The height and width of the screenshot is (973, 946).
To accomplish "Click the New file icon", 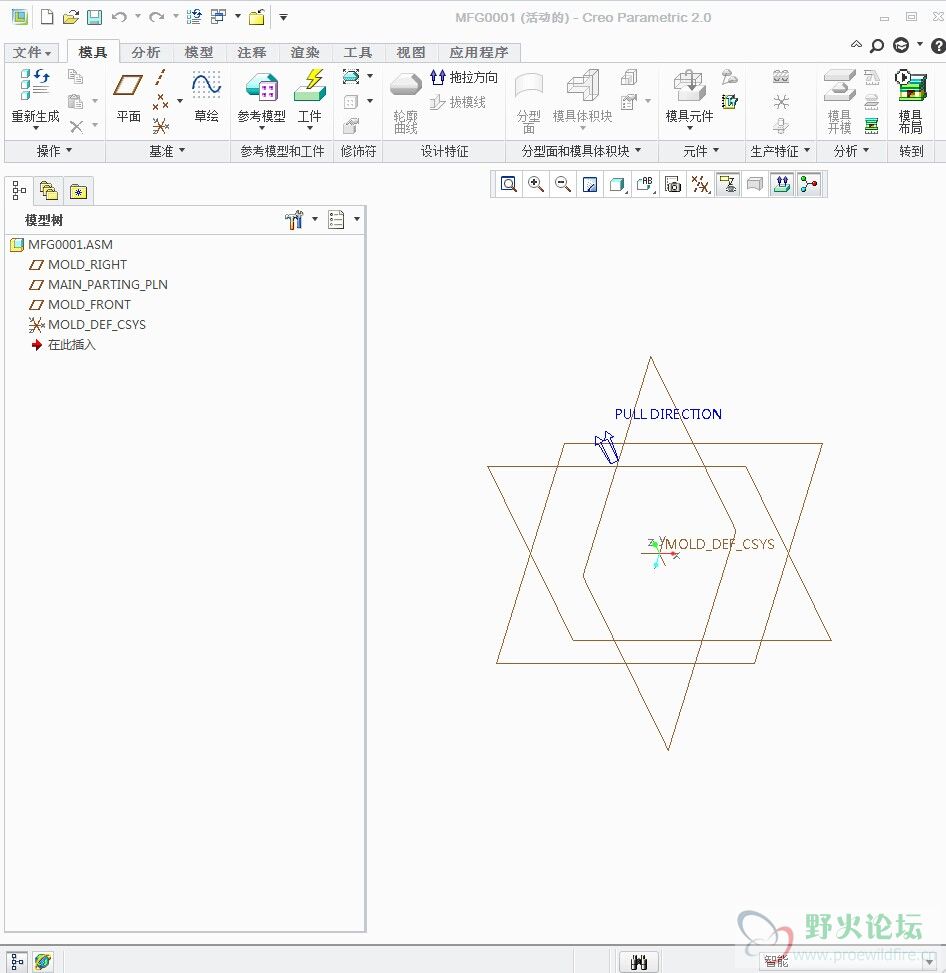I will pos(47,17).
